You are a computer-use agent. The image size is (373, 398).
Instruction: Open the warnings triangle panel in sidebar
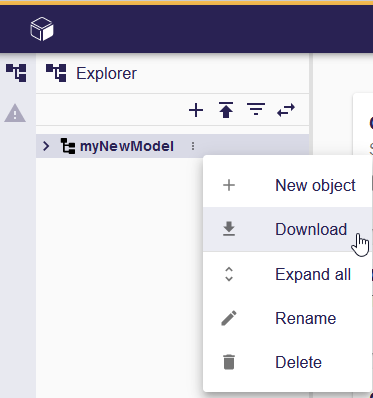[x=15, y=113]
